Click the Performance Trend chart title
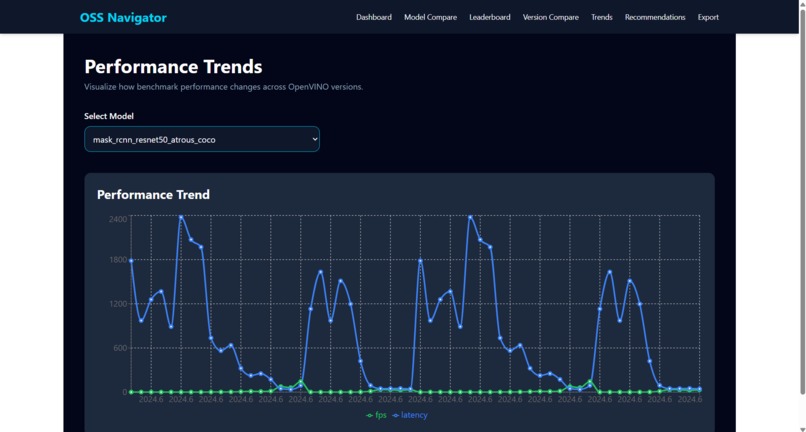 coord(153,195)
